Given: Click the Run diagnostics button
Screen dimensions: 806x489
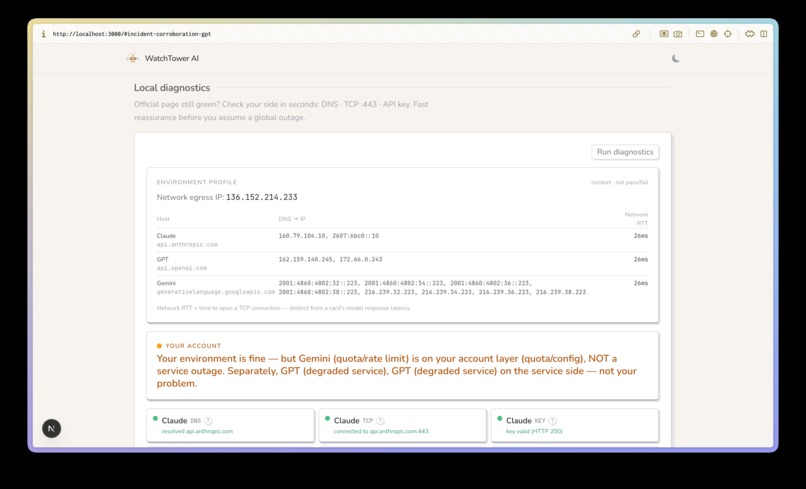Looking at the screenshot, I should point(625,152).
